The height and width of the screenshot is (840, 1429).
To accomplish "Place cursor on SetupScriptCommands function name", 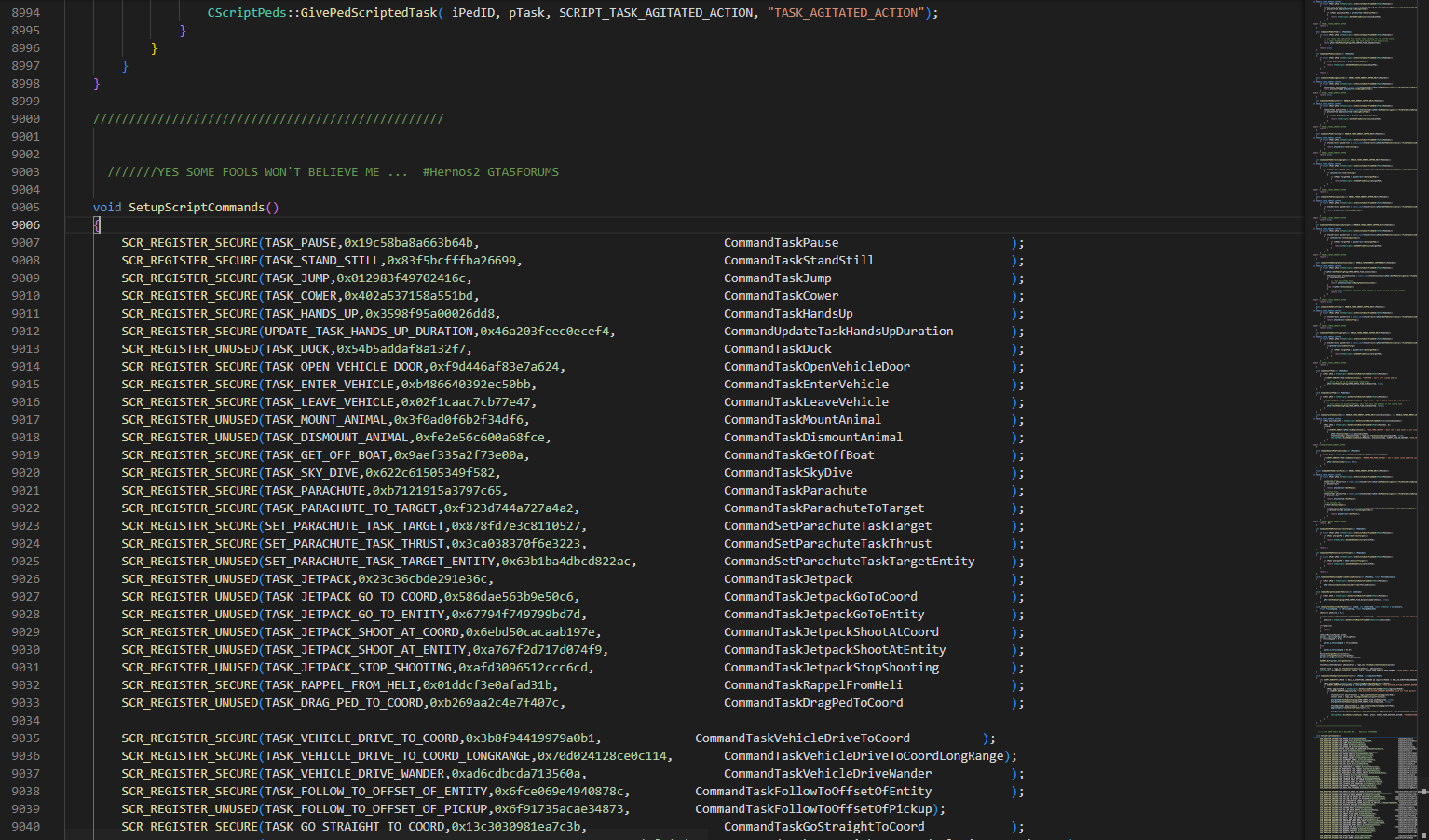I will [197, 208].
